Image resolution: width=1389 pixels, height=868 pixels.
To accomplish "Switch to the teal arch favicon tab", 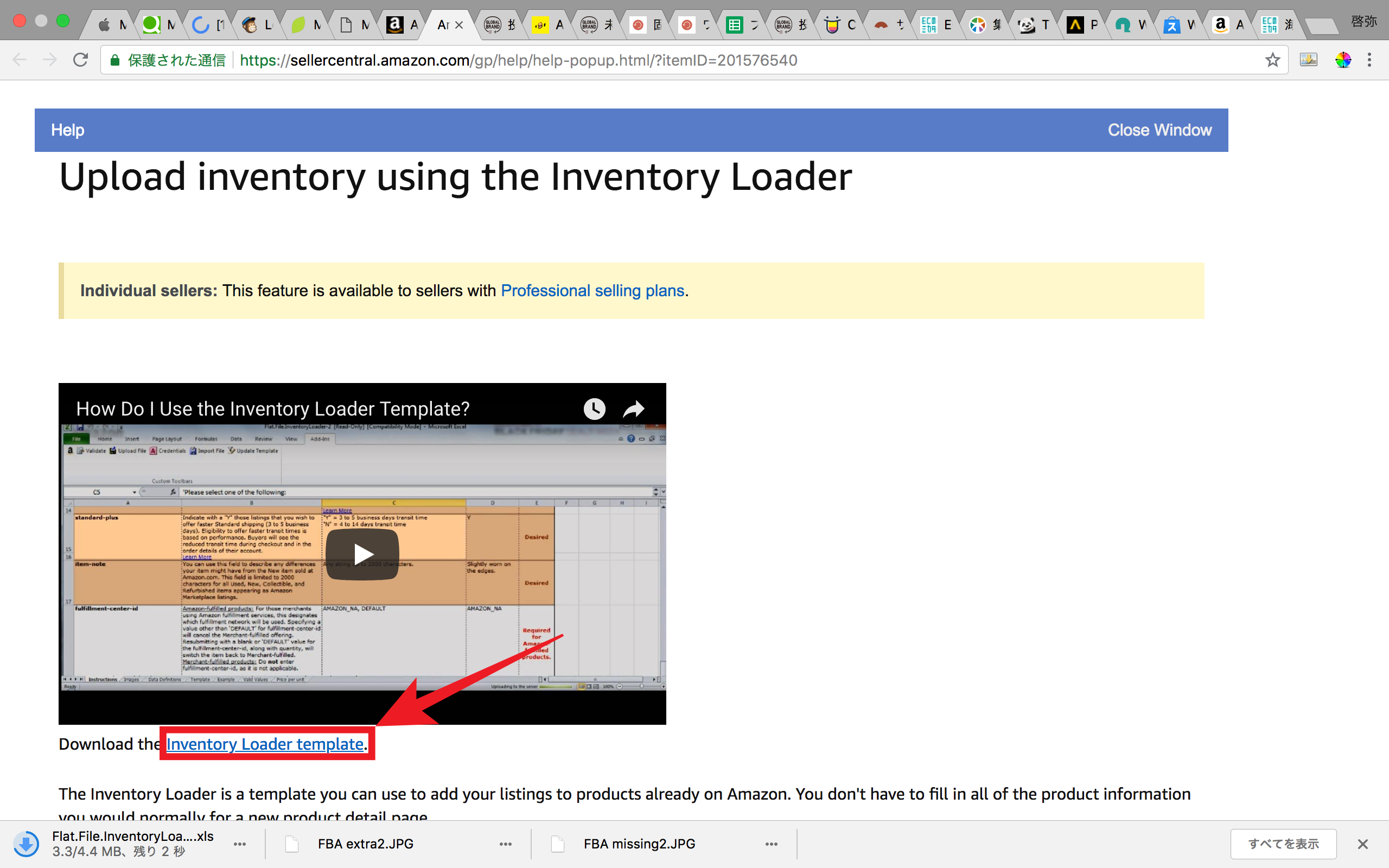I will point(1123,25).
